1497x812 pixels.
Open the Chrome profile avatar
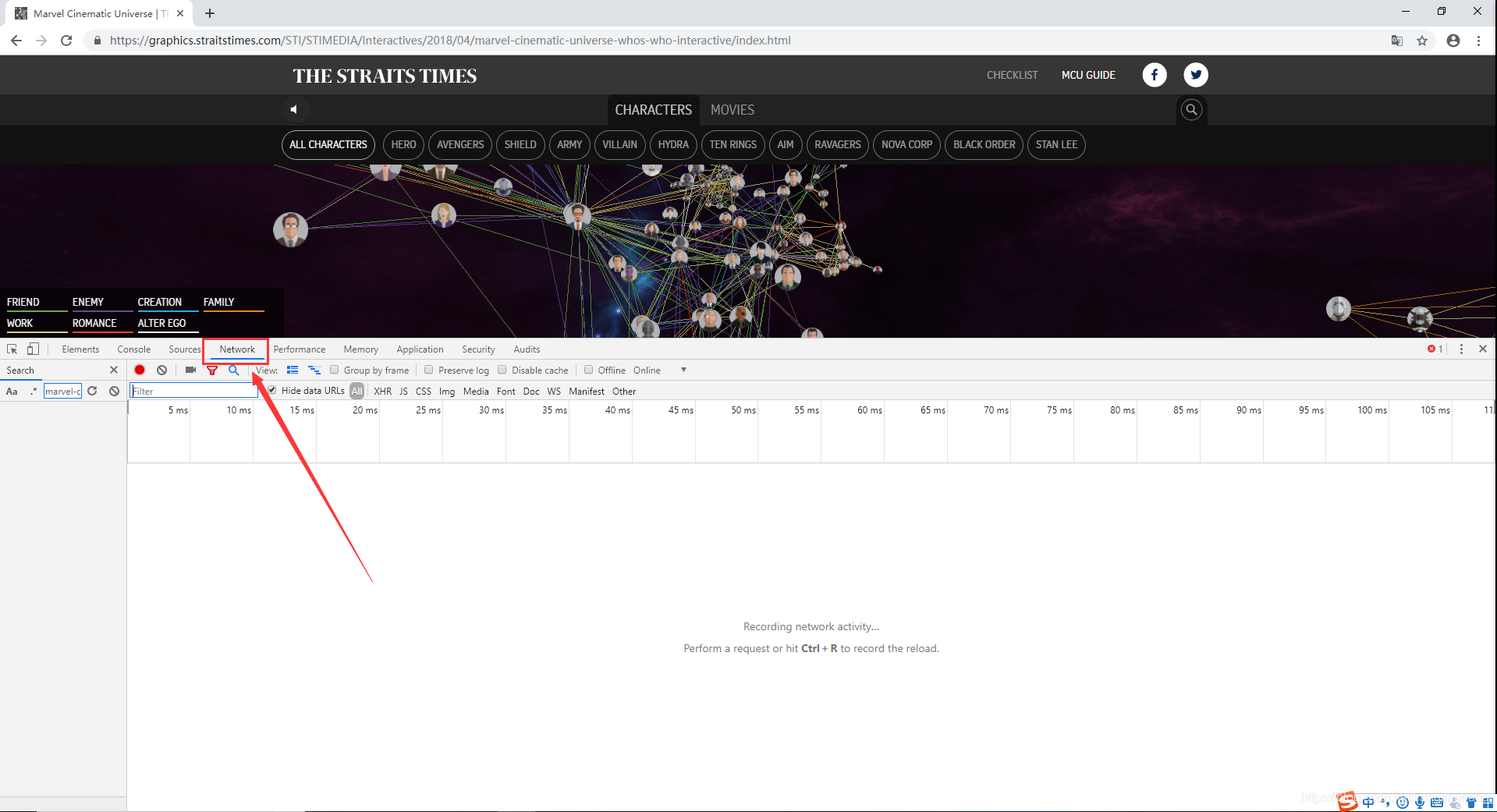tap(1453, 41)
